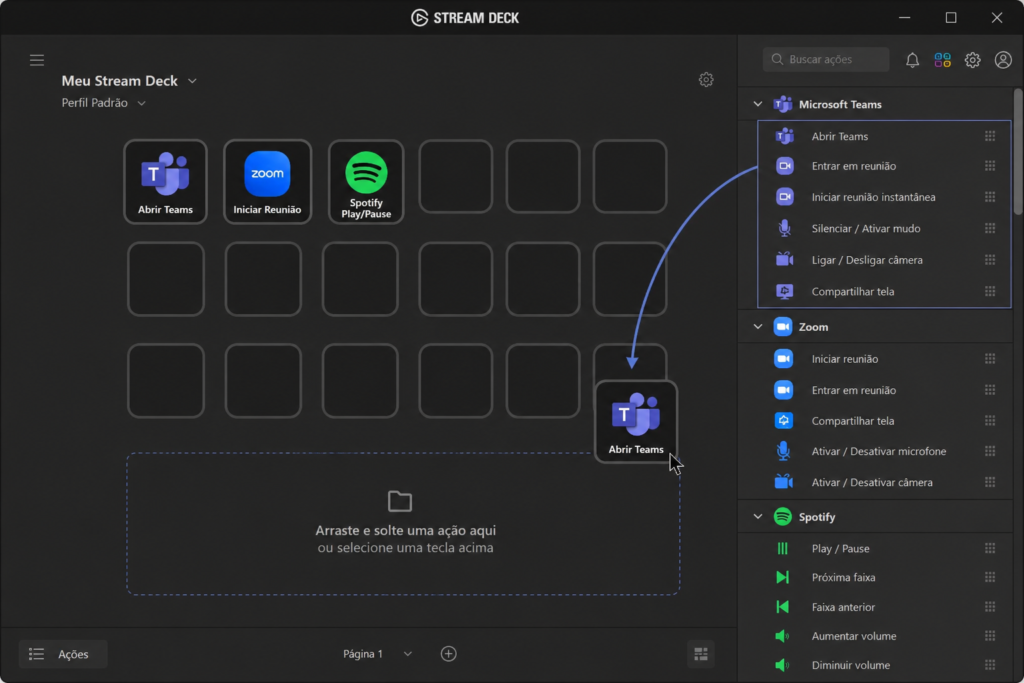
Task: Select 'Play / Pause' text in Spotify list
Action: coord(840,548)
